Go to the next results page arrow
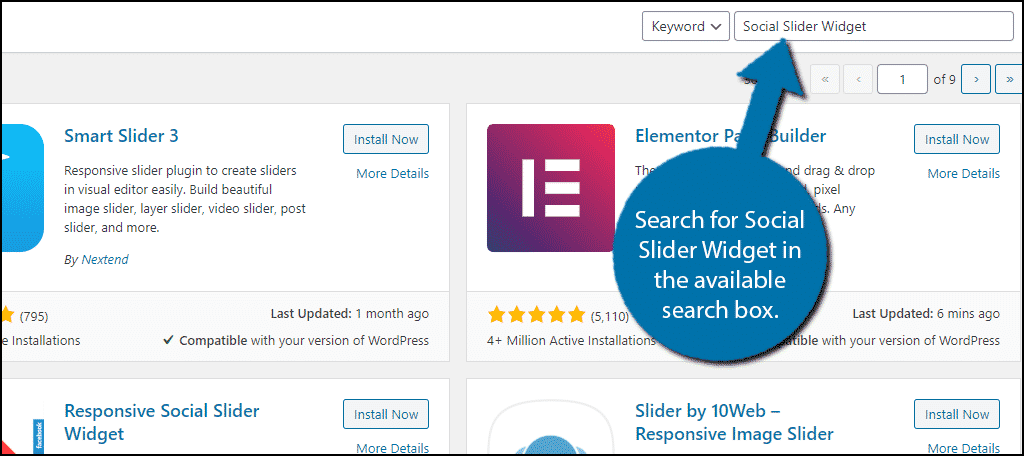The image size is (1024, 456). coord(976,78)
